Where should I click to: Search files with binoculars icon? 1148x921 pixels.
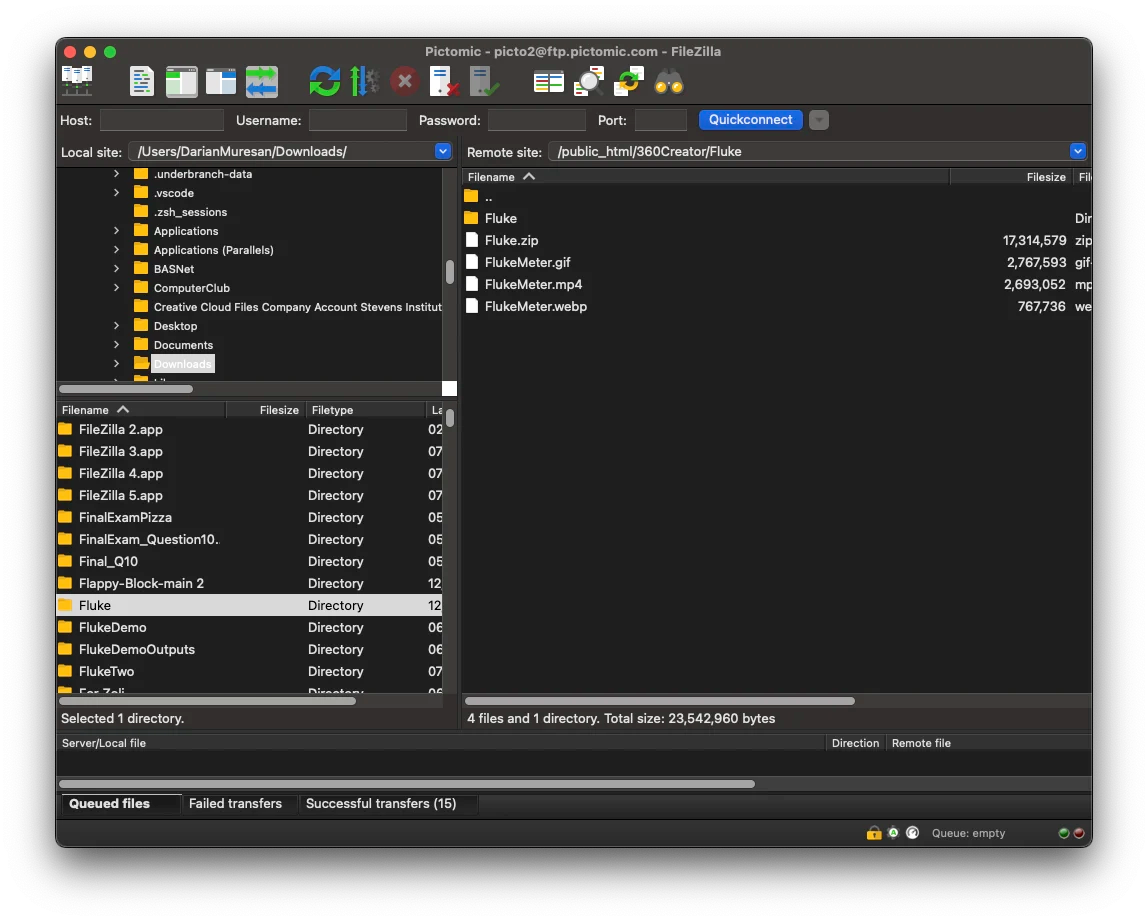click(x=669, y=81)
